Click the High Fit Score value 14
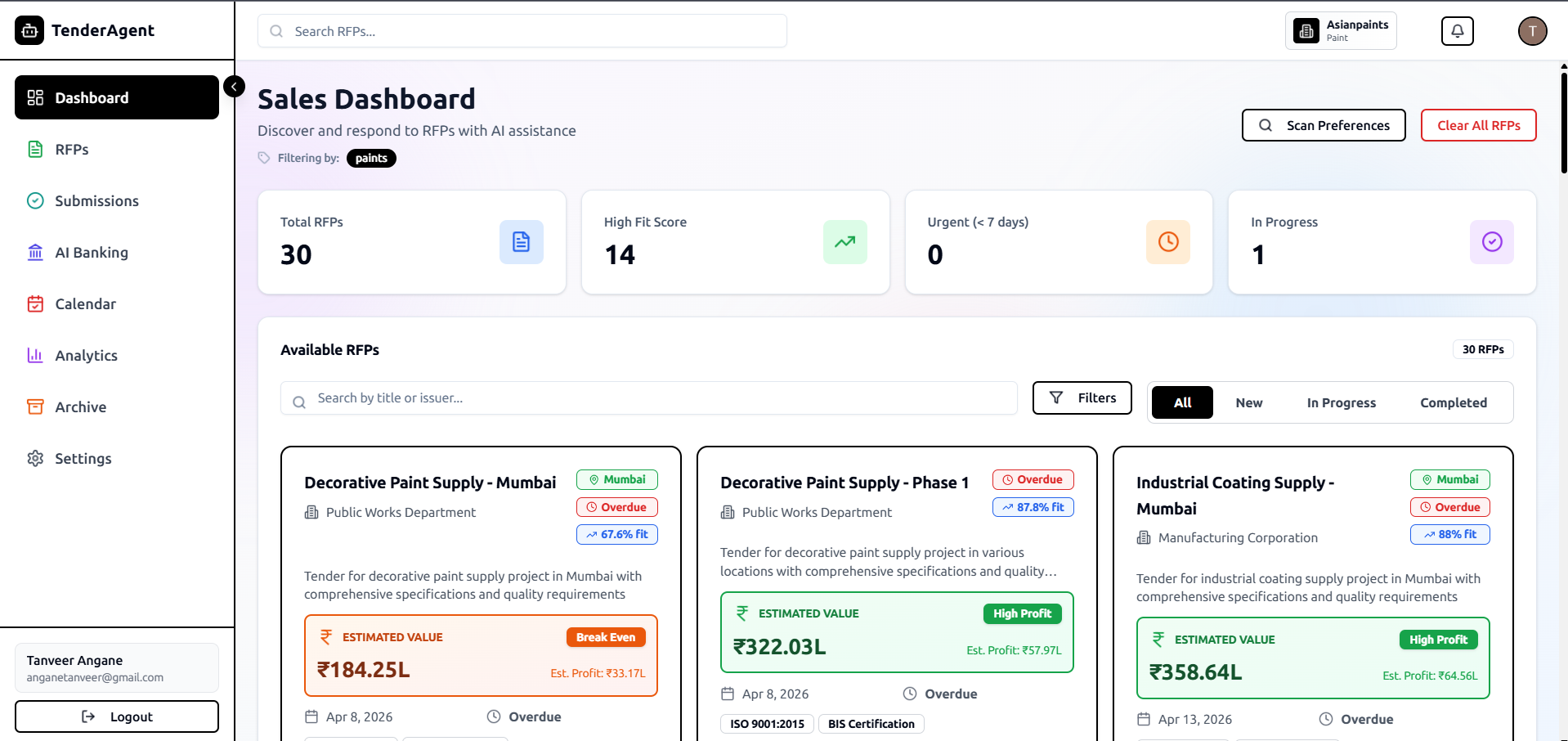1568x741 pixels. coord(620,254)
